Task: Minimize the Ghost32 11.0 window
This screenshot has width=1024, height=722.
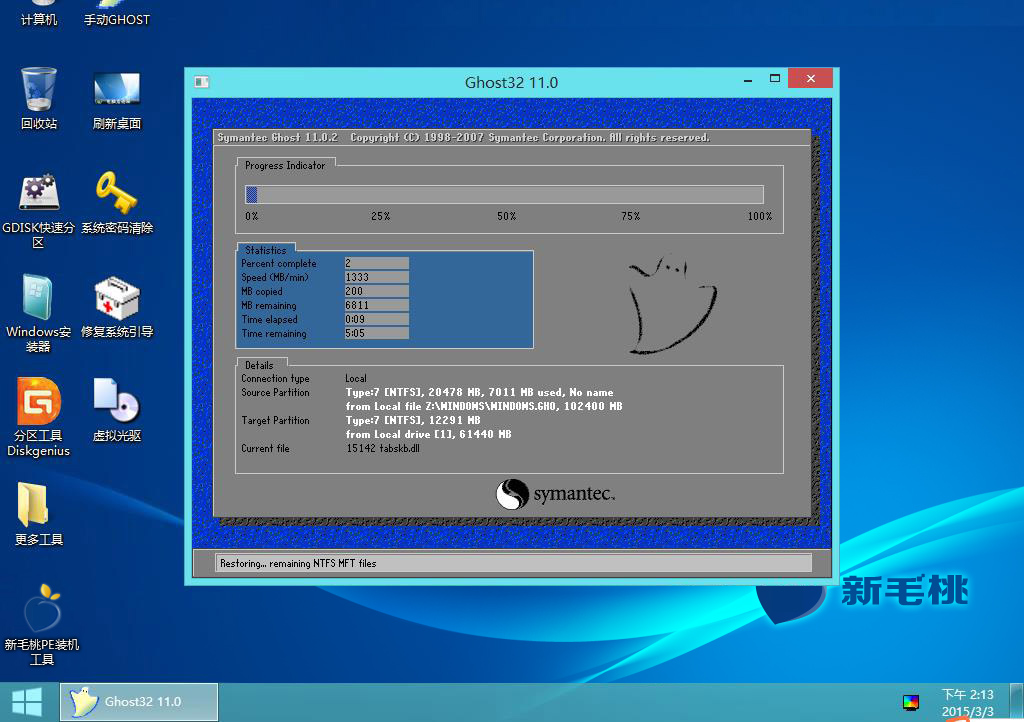Action: coord(748,80)
